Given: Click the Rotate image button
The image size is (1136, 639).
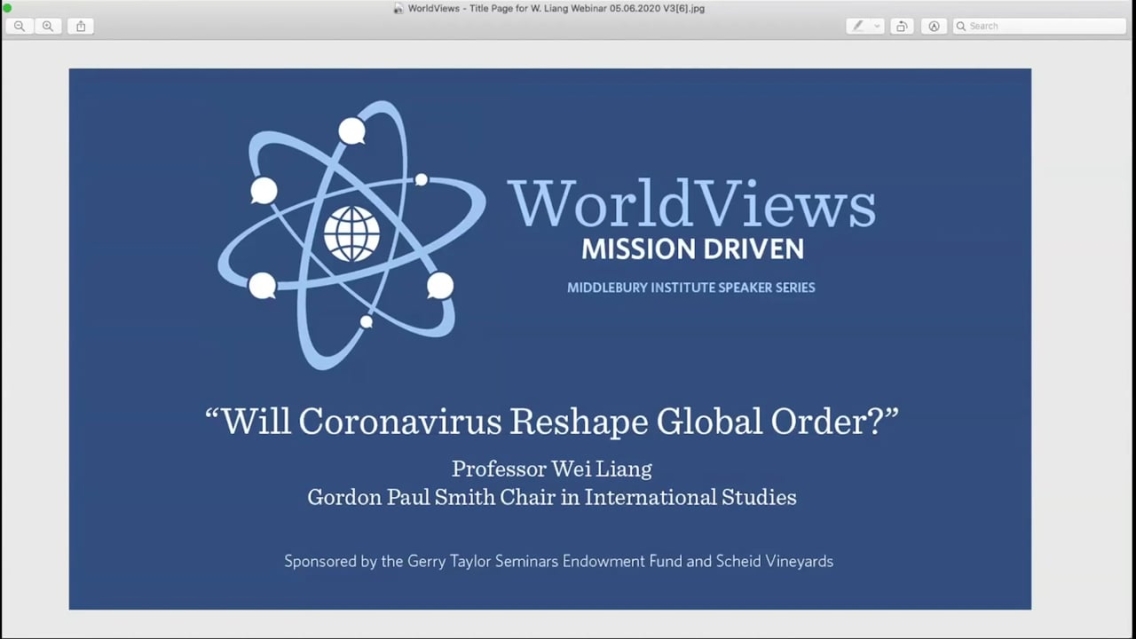Looking at the screenshot, I should pyautogui.click(x=902, y=26).
